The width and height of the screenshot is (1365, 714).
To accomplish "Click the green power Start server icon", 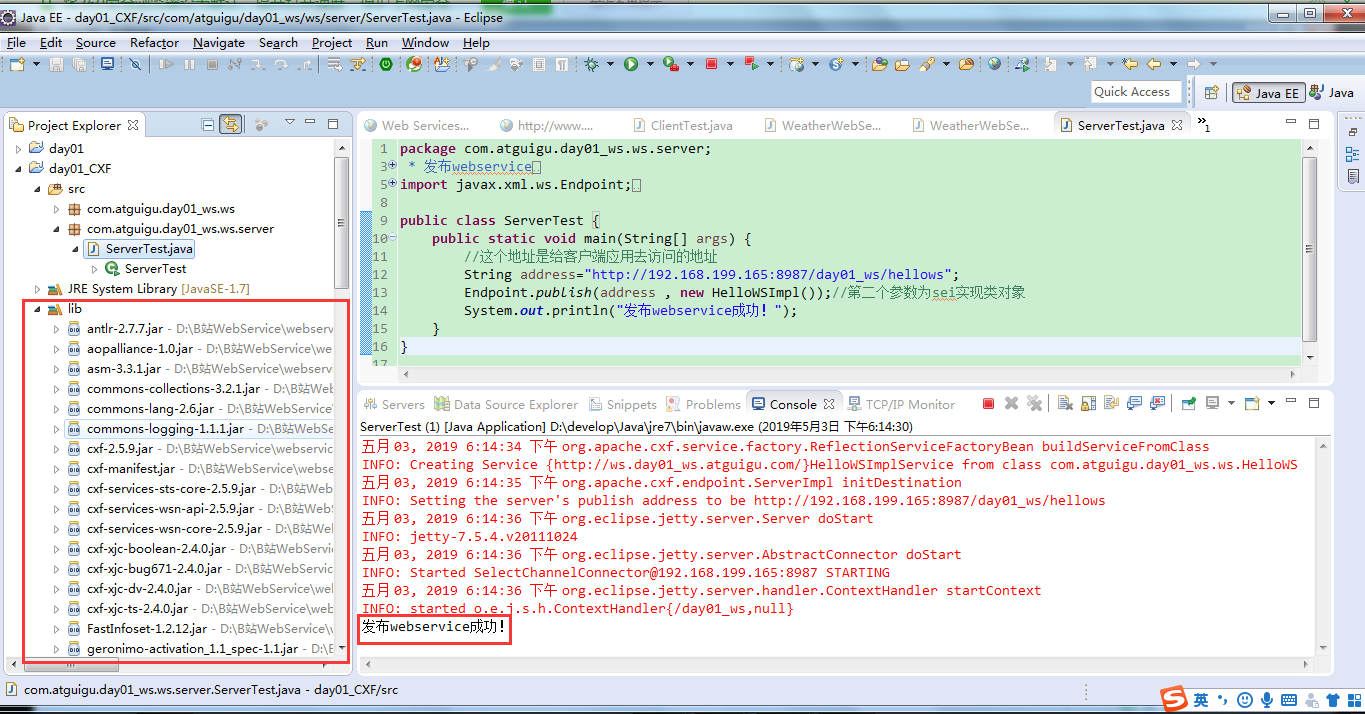I will (x=385, y=64).
